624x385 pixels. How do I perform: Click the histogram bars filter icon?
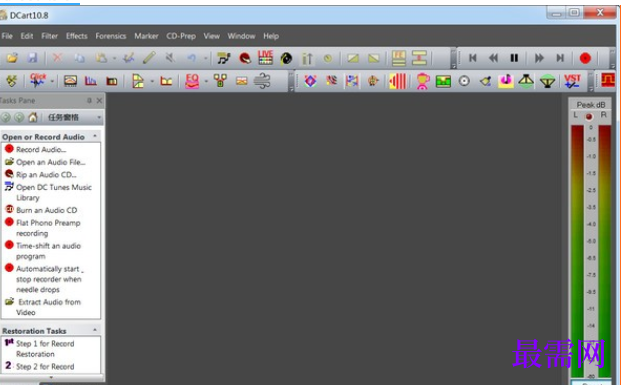pos(90,81)
